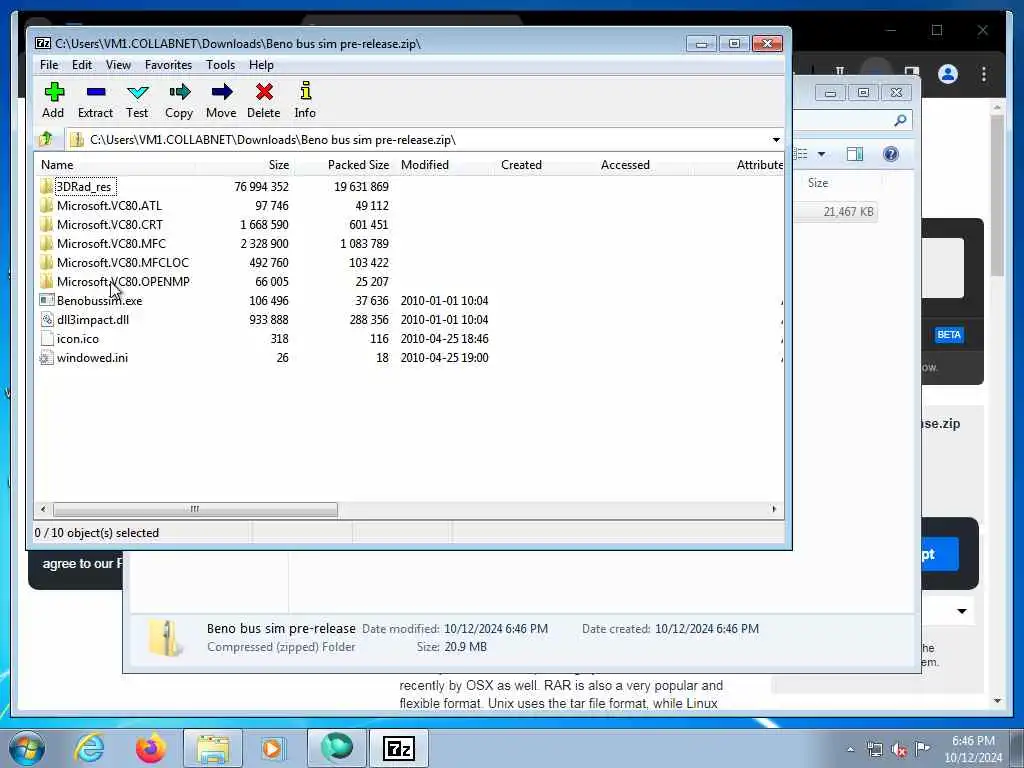The image size is (1024, 768).
Task: Select the Microsoft.VC80.MFCLOC folder icon
Action: 46,263
